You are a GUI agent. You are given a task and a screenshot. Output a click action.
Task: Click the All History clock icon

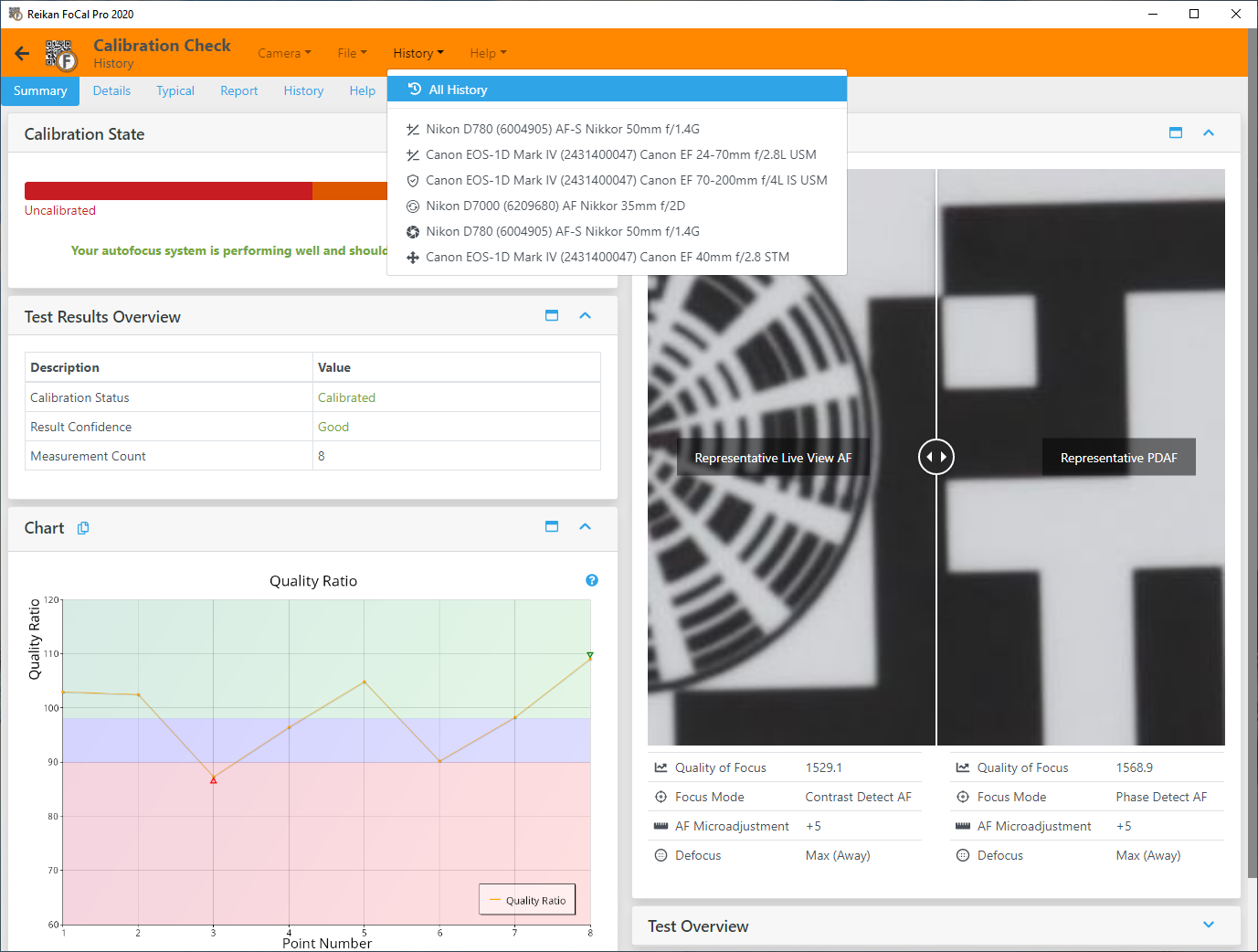[x=415, y=90]
